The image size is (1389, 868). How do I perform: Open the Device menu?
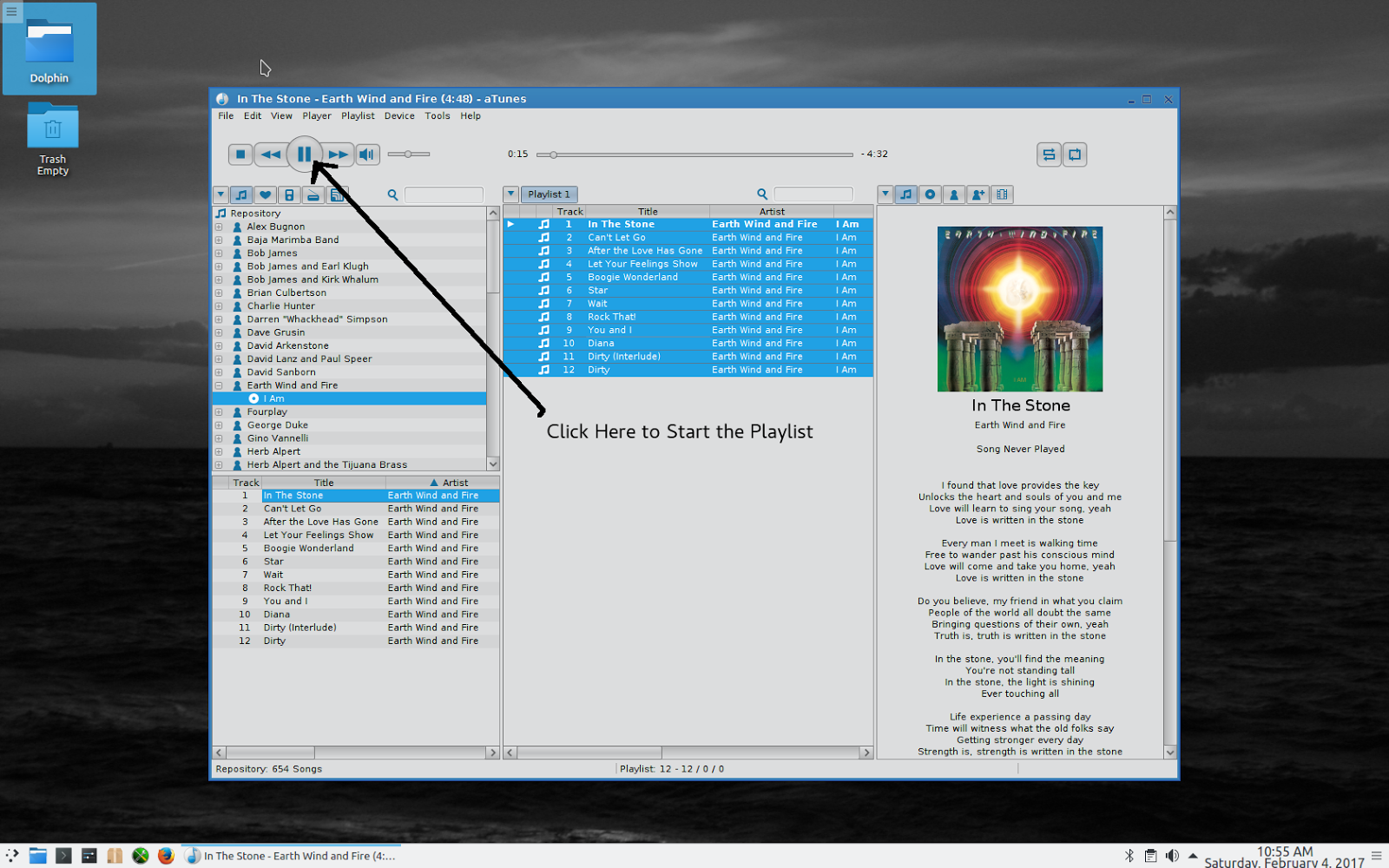click(x=399, y=115)
